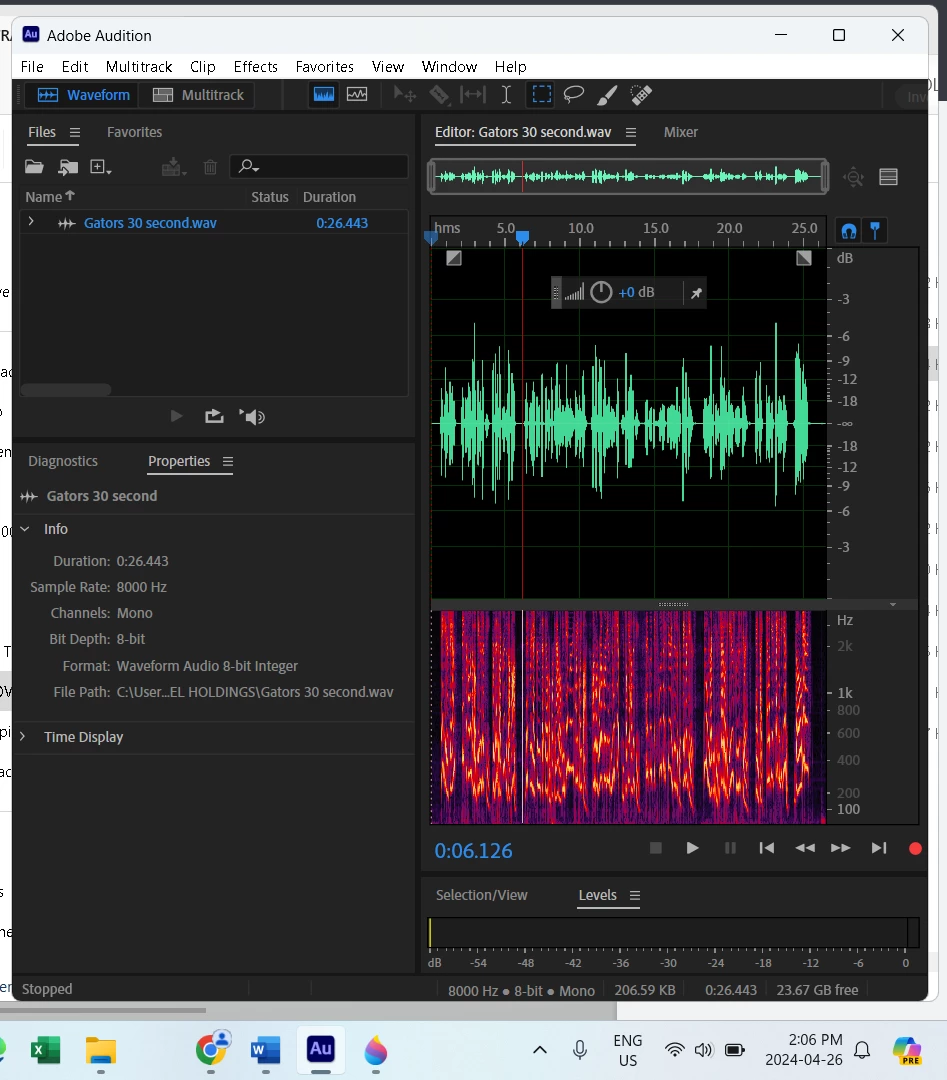Start playback with the Play button
The height and width of the screenshot is (1080, 947).
pos(692,848)
